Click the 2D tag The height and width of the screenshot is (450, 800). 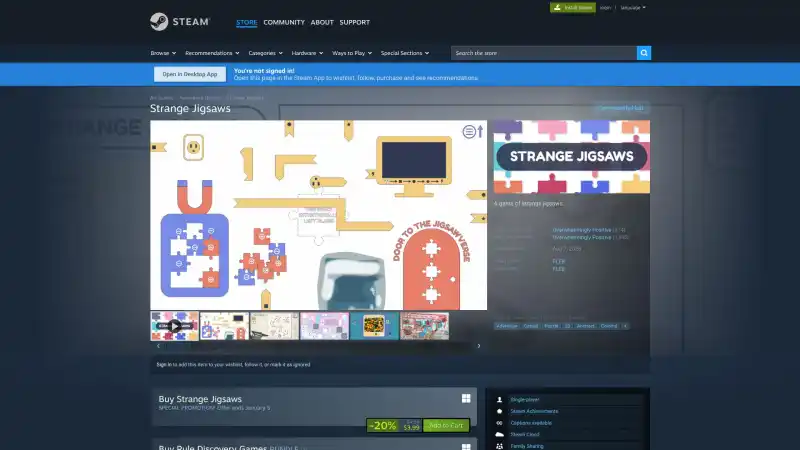[x=567, y=326]
